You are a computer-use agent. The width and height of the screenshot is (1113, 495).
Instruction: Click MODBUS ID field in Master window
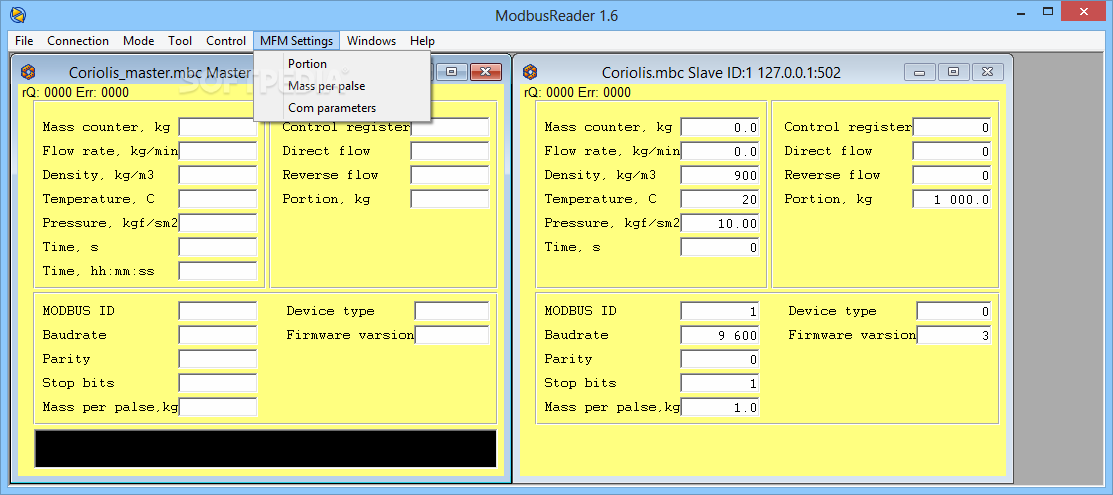pyautogui.click(x=218, y=311)
